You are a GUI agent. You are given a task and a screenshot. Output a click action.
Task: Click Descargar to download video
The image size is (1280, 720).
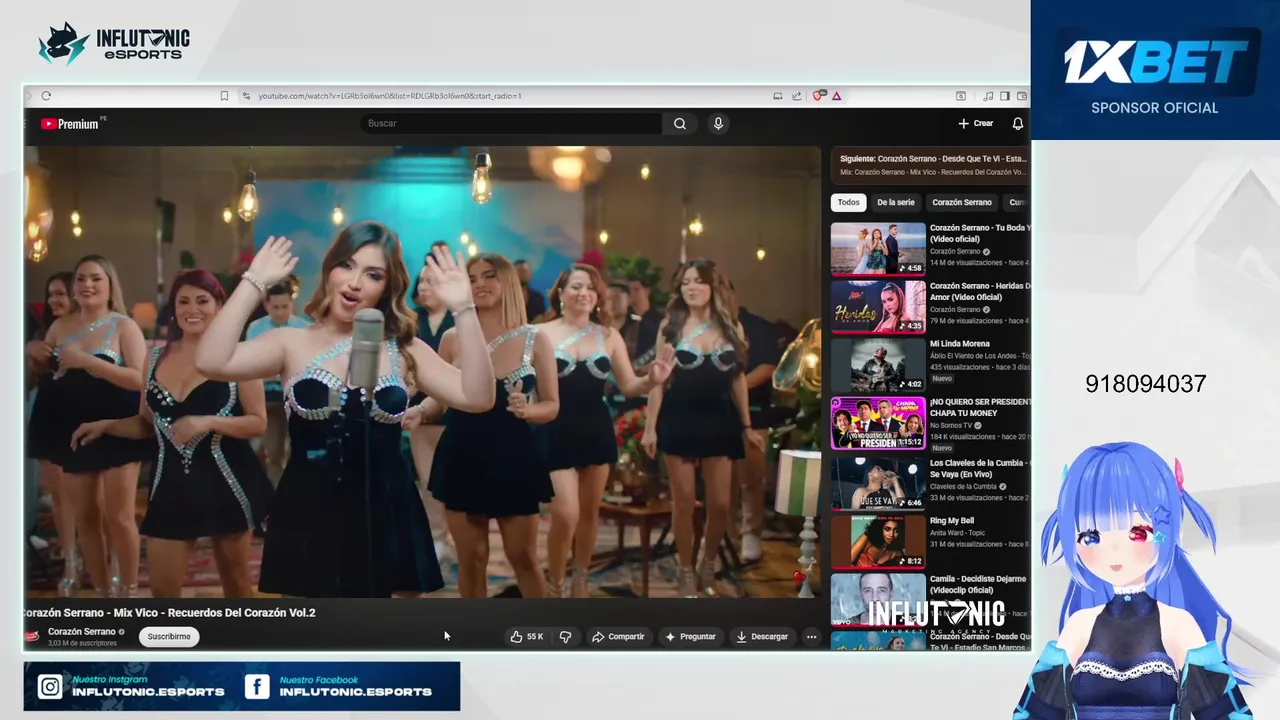762,636
